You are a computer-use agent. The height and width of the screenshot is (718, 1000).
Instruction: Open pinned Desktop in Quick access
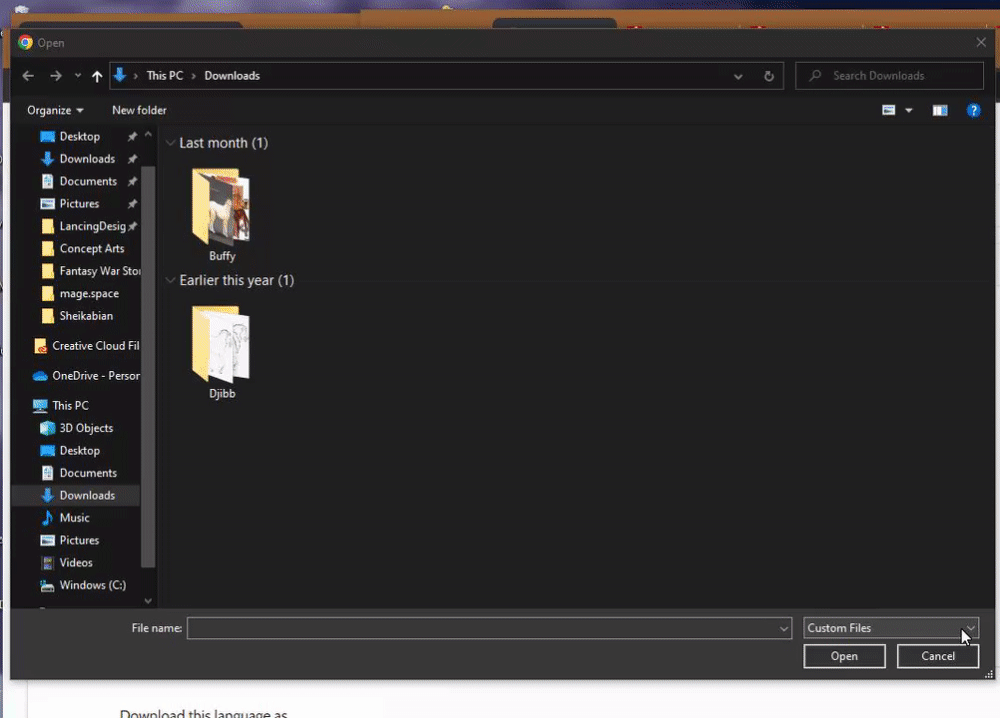tap(80, 136)
